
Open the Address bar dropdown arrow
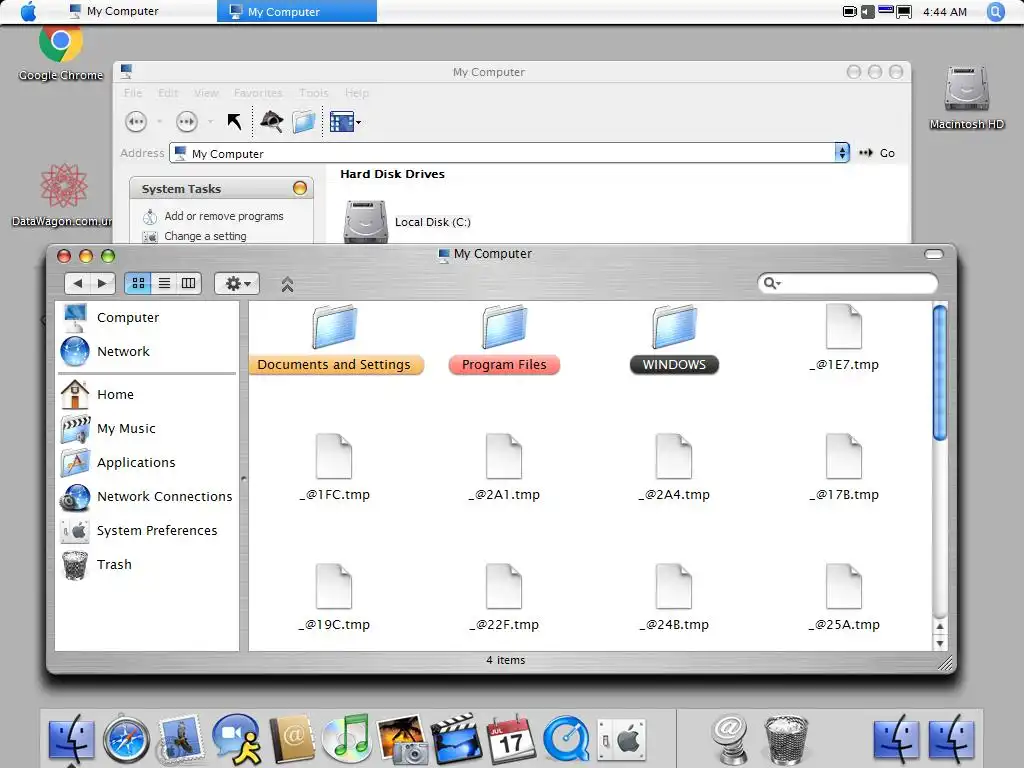pyautogui.click(x=842, y=153)
